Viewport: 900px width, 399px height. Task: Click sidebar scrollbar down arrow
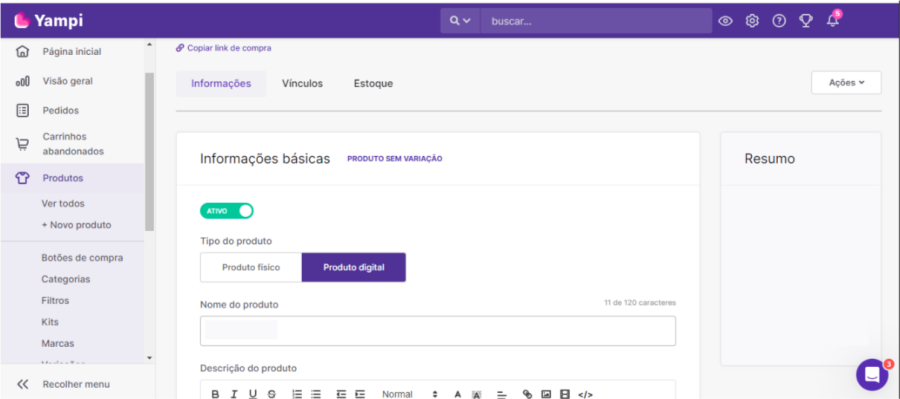[x=149, y=358]
